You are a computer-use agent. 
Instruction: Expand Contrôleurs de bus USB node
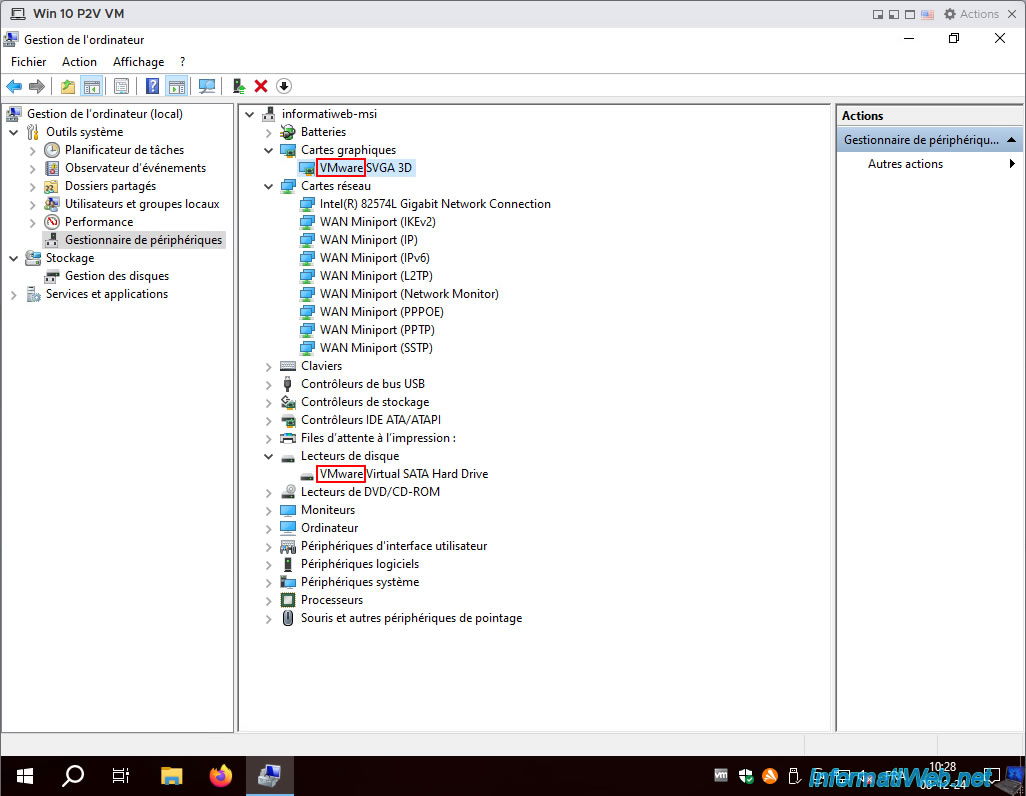[x=268, y=384]
